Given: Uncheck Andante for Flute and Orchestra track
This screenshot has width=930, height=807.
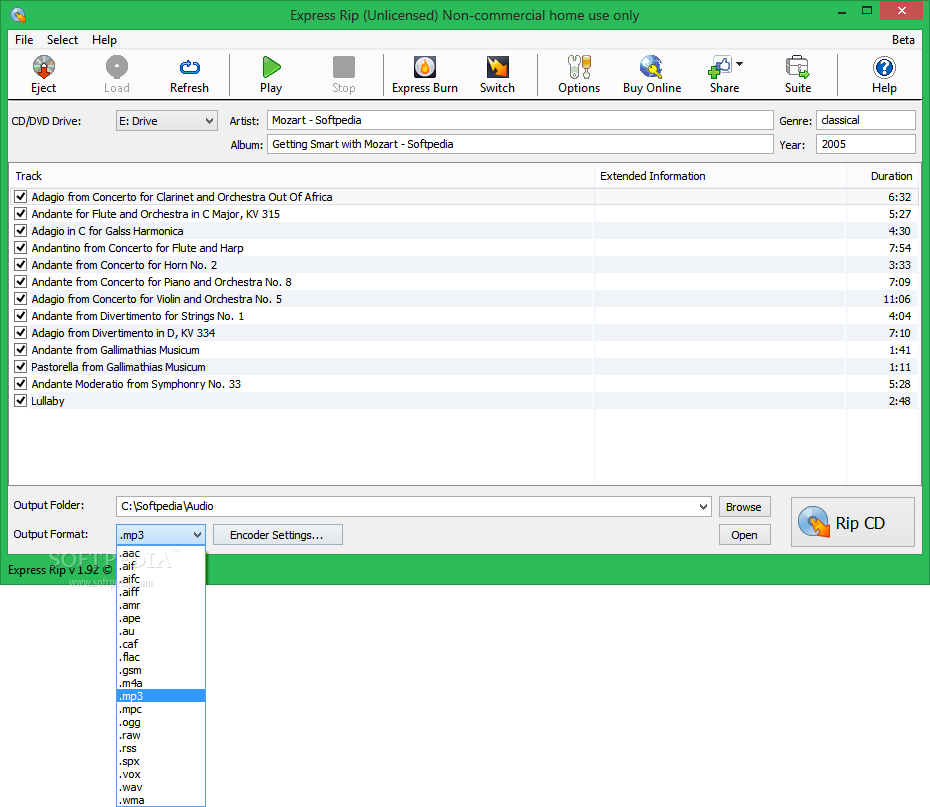Looking at the screenshot, I should [21, 213].
